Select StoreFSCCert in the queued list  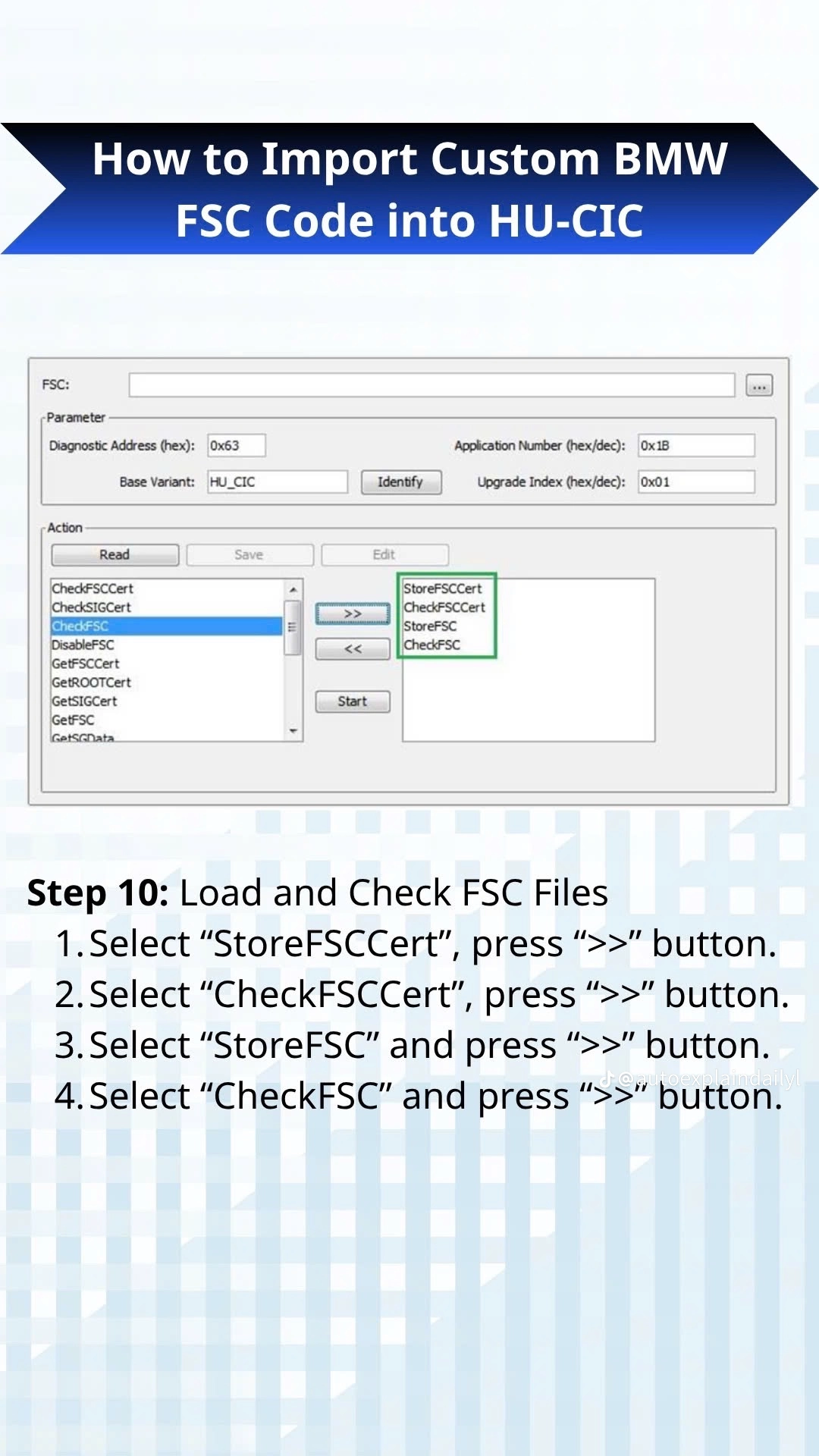[443, 588]
